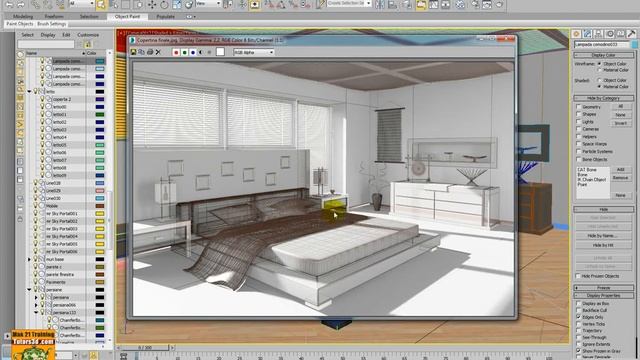Enable the blue channel button in render window
This screenshot has width=640, height=360.
[193, 52]
